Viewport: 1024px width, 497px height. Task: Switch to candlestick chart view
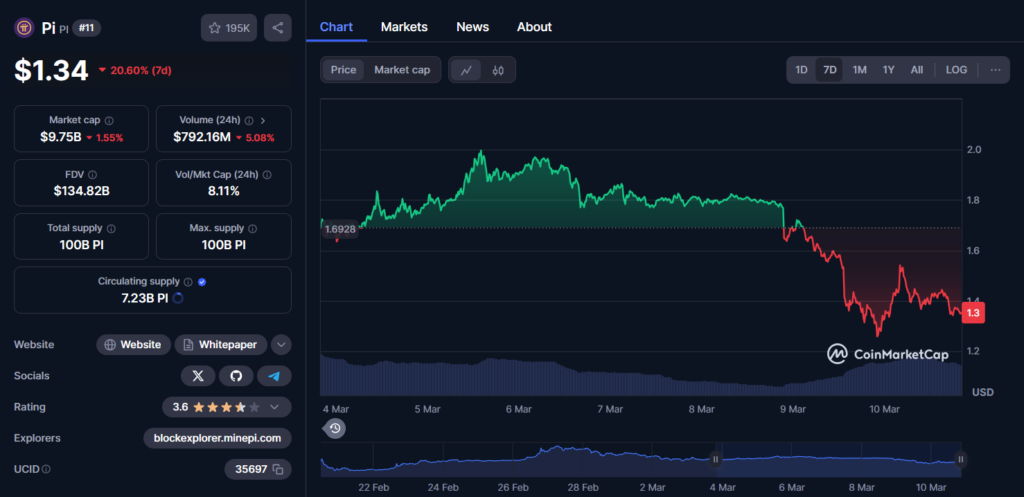click(498, 70)
